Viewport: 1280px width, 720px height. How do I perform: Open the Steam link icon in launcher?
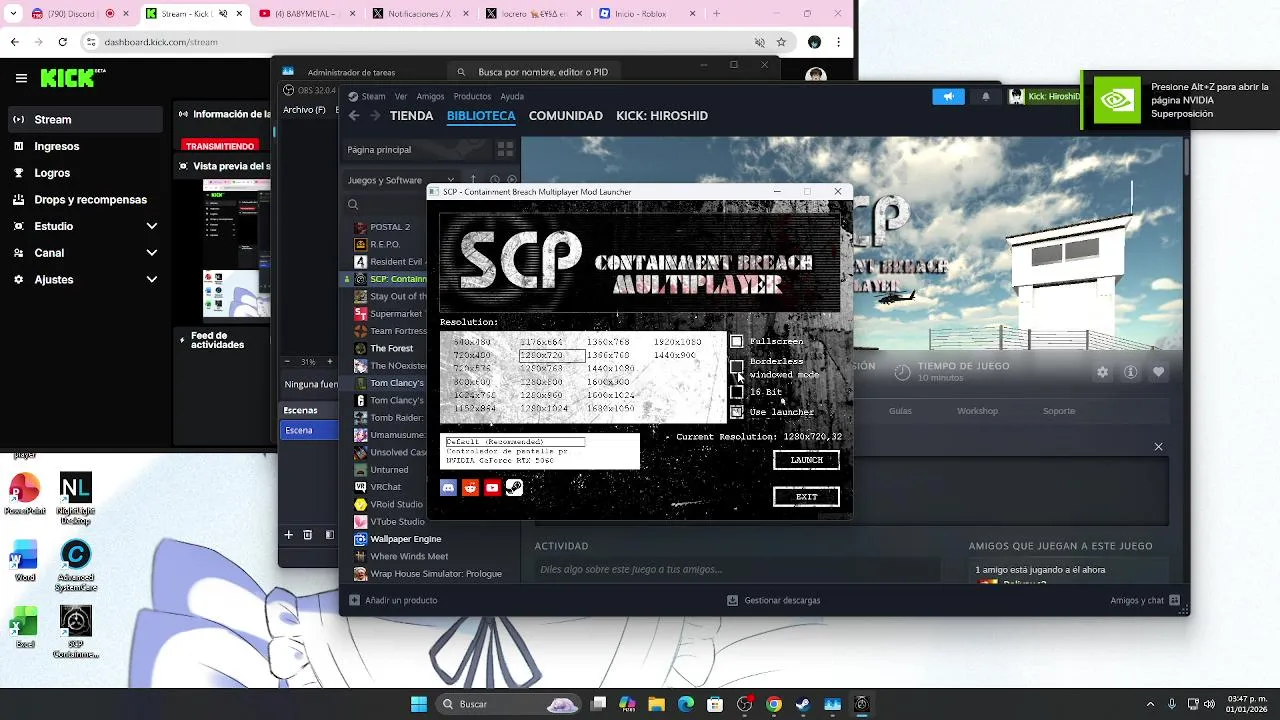[514, 488]
